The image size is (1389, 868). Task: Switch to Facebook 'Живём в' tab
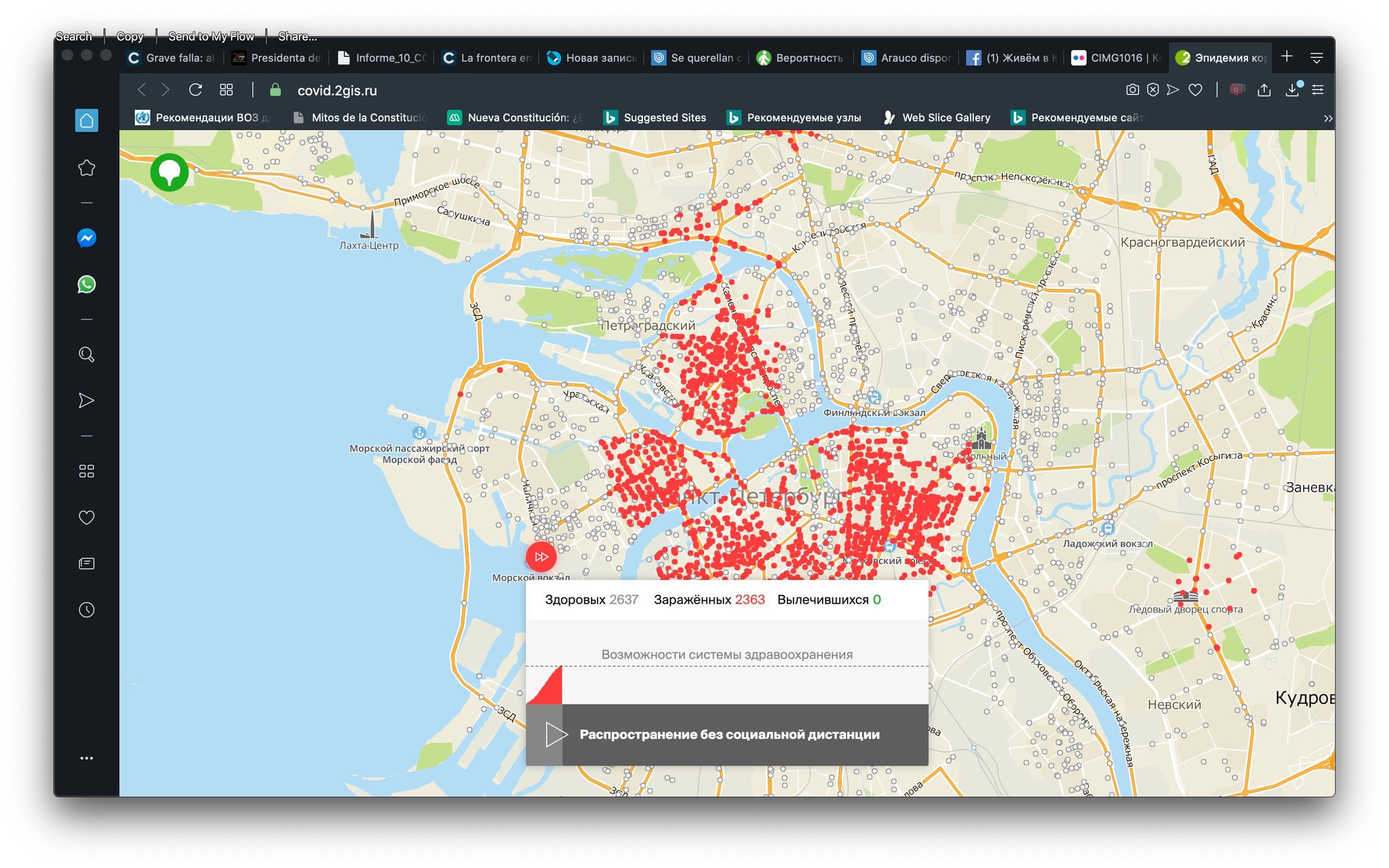tap(1013, 58)
